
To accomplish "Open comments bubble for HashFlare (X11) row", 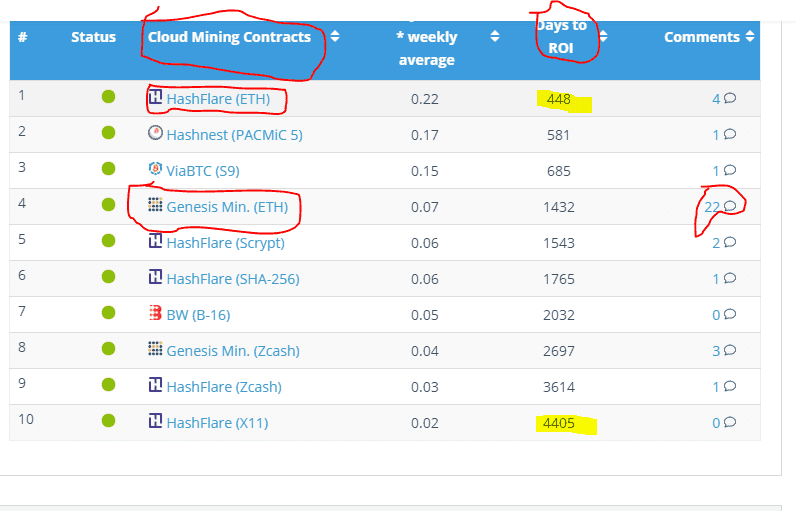I will pos(729,422).
